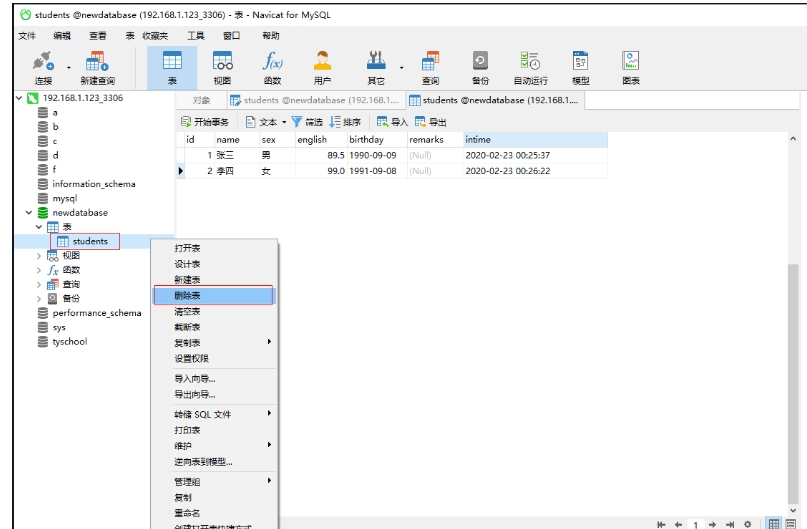This screenshot has height=529, width=807.
Task: Open the 备份 (Backup) toolbar icon
Action: [480, 66]
